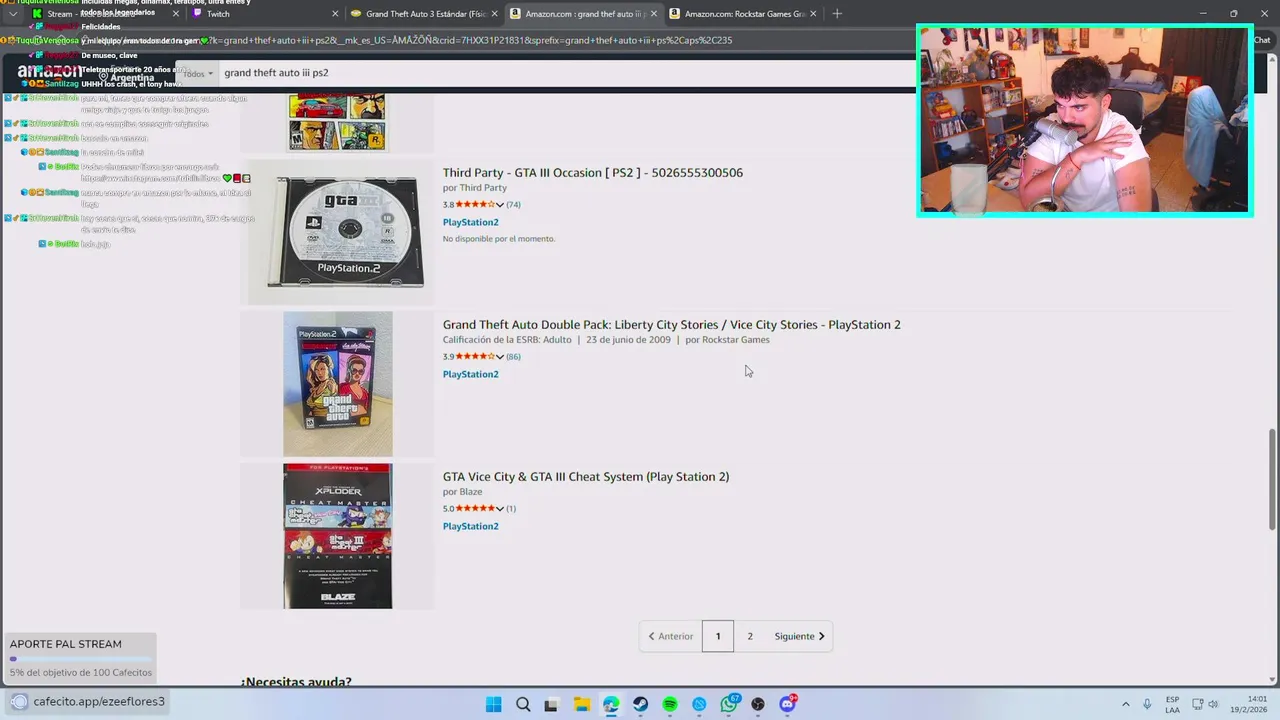Click the Amazon logo
1280x720 pixels.
(x=50, y=71)
